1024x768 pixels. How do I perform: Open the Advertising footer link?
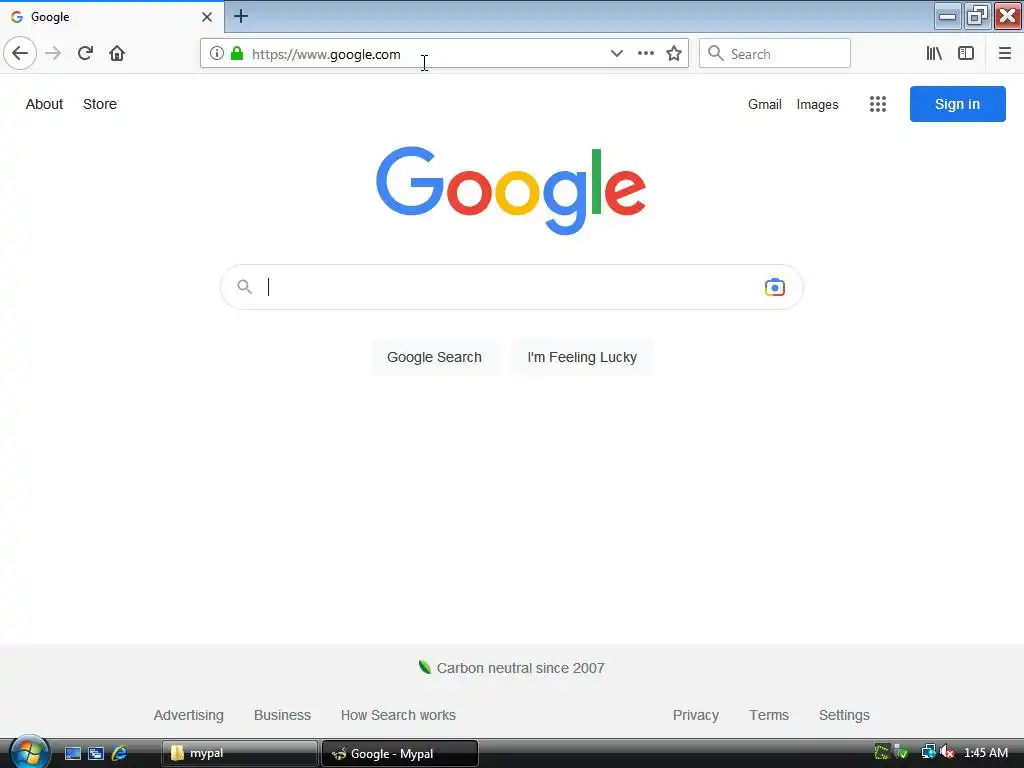coord(189,715)
